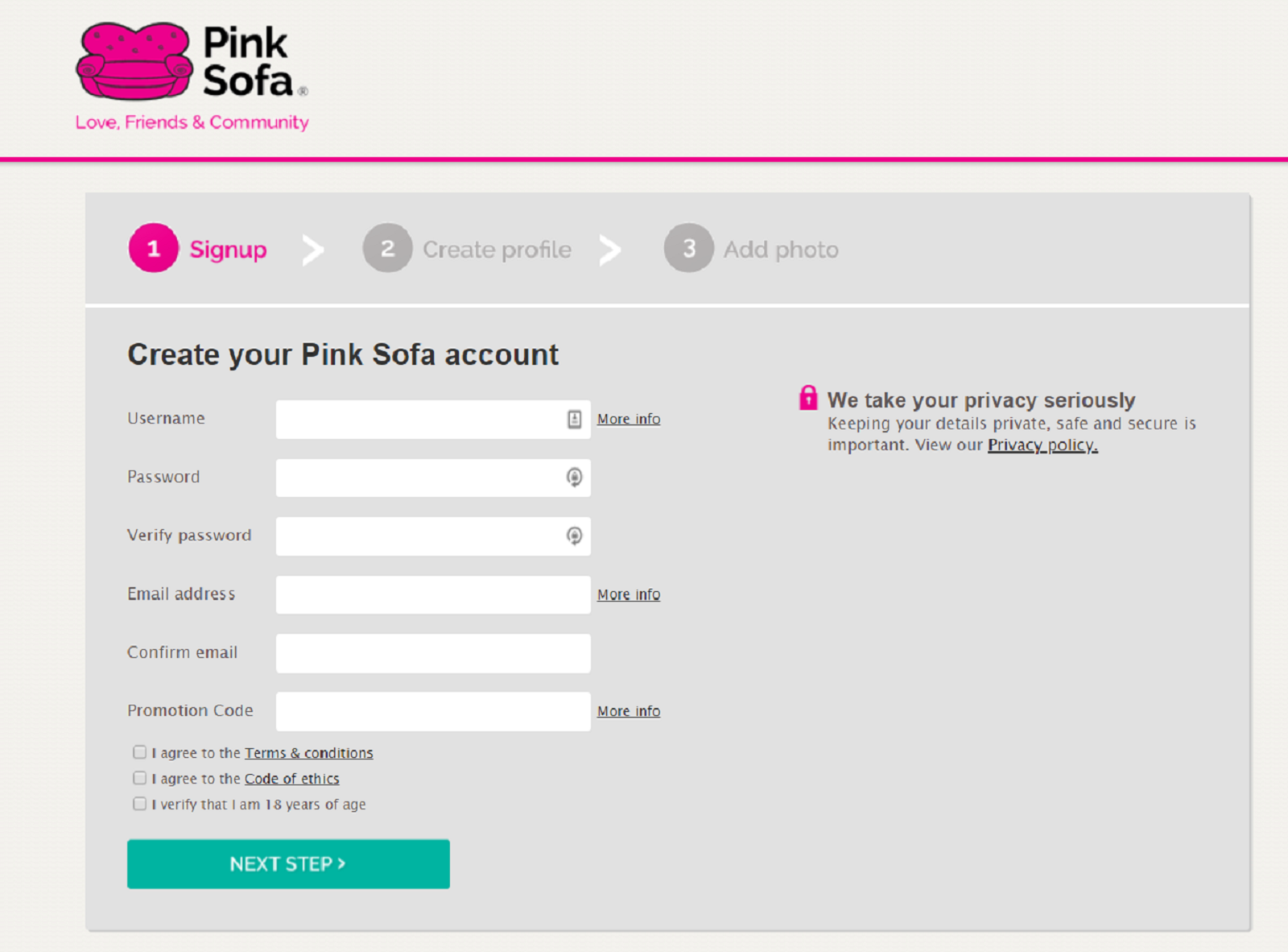Viewport: 1288px width, 952px height.
Task: Click the chevron arrow after Signup step
Action: [313, 250]
